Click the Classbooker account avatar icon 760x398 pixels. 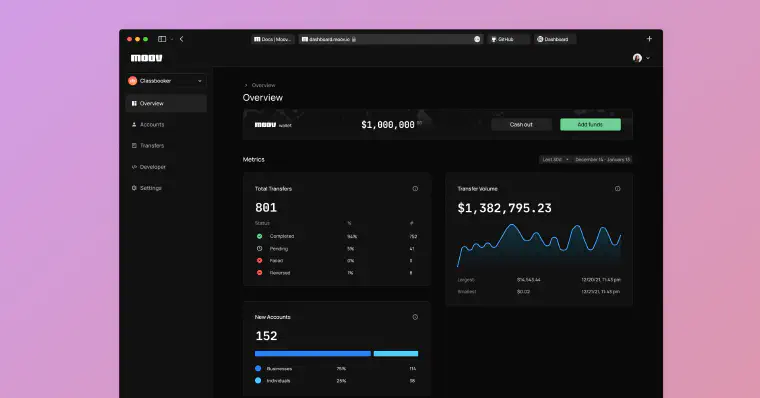tap(132, 81)
